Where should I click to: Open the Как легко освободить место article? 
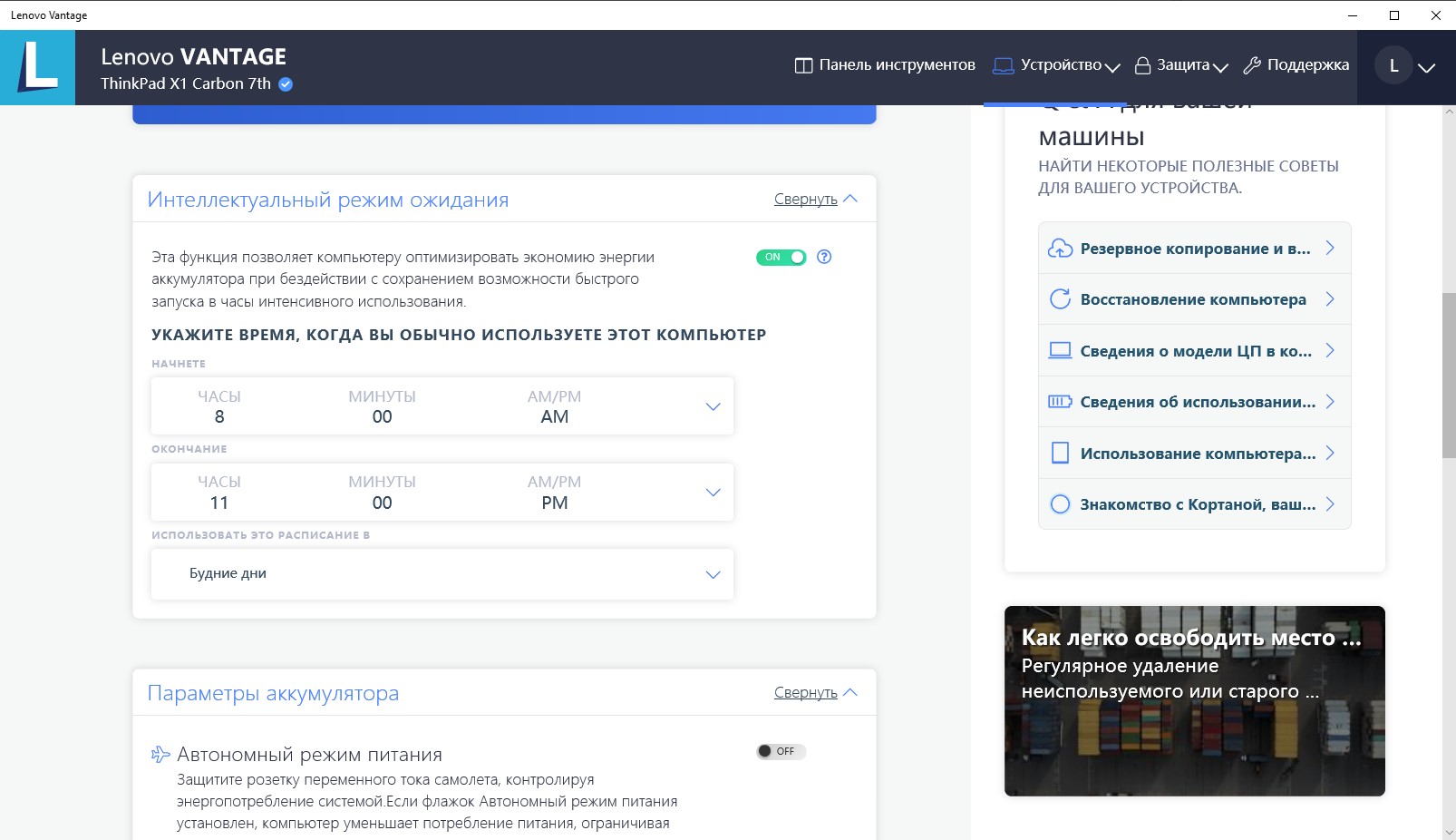[x=1194, y=700]
